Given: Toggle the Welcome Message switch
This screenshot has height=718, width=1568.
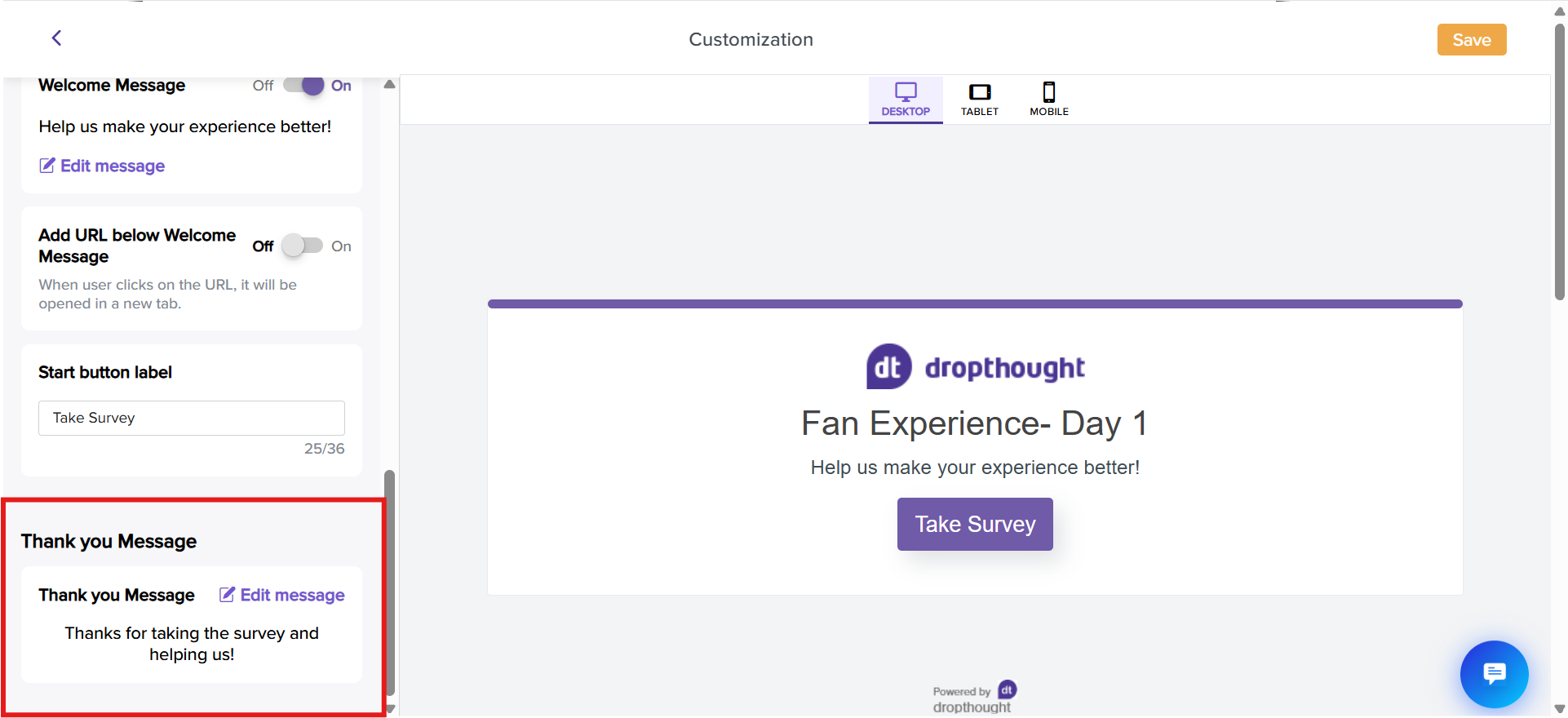Looking at the screenshot, I should (303, 86).
